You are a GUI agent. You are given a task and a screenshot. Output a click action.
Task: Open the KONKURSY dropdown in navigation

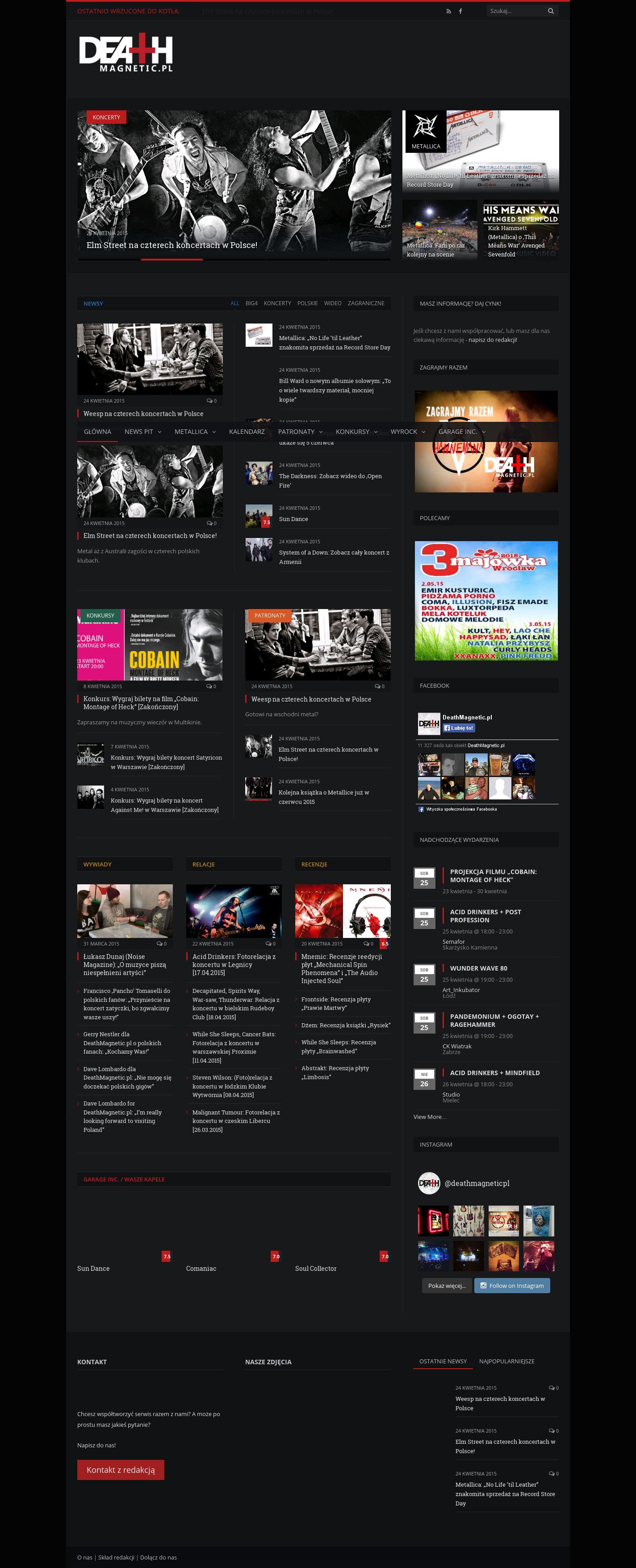(356, 432)
